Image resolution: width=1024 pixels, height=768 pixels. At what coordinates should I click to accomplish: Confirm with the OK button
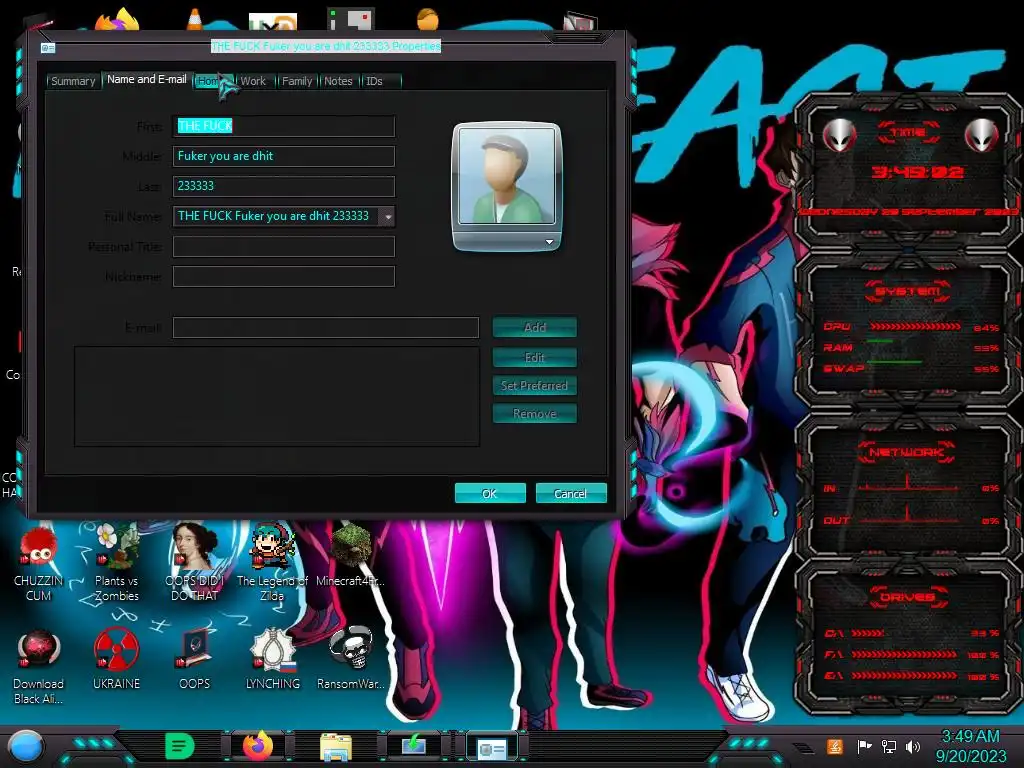coord(490,494)
